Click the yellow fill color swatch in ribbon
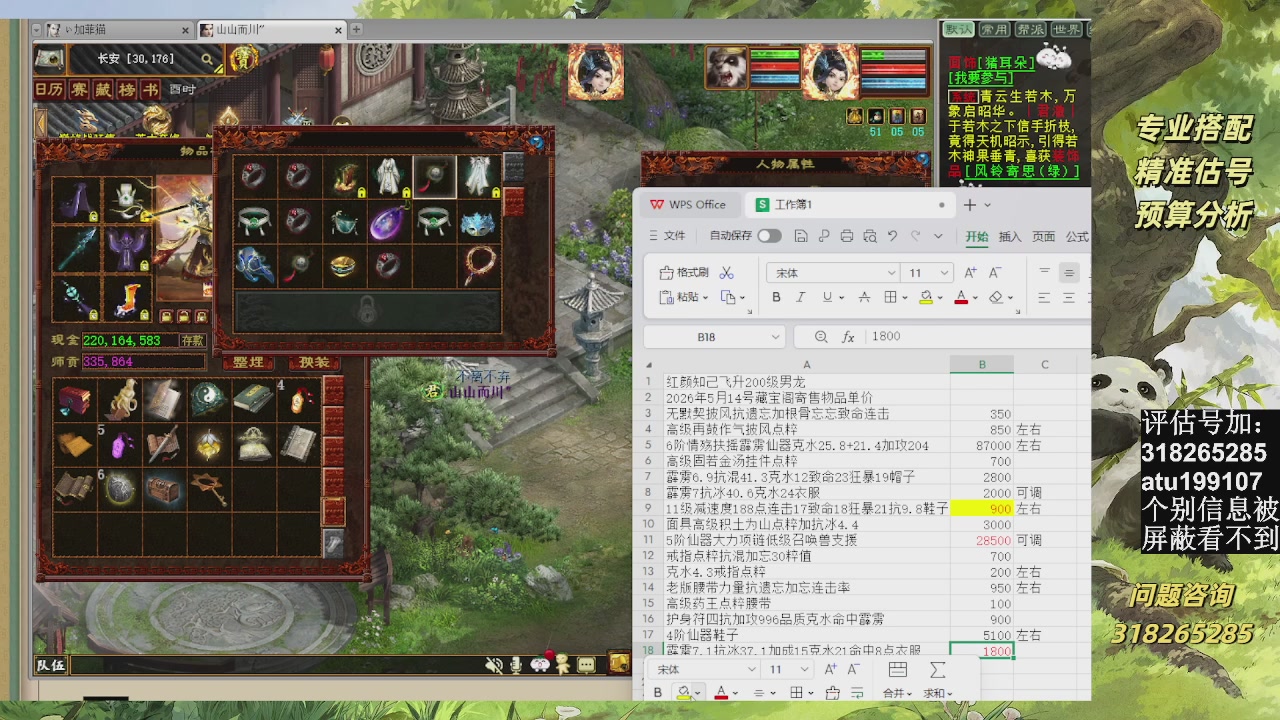Screen dimensions: 1280x720 tap(926, 298)
